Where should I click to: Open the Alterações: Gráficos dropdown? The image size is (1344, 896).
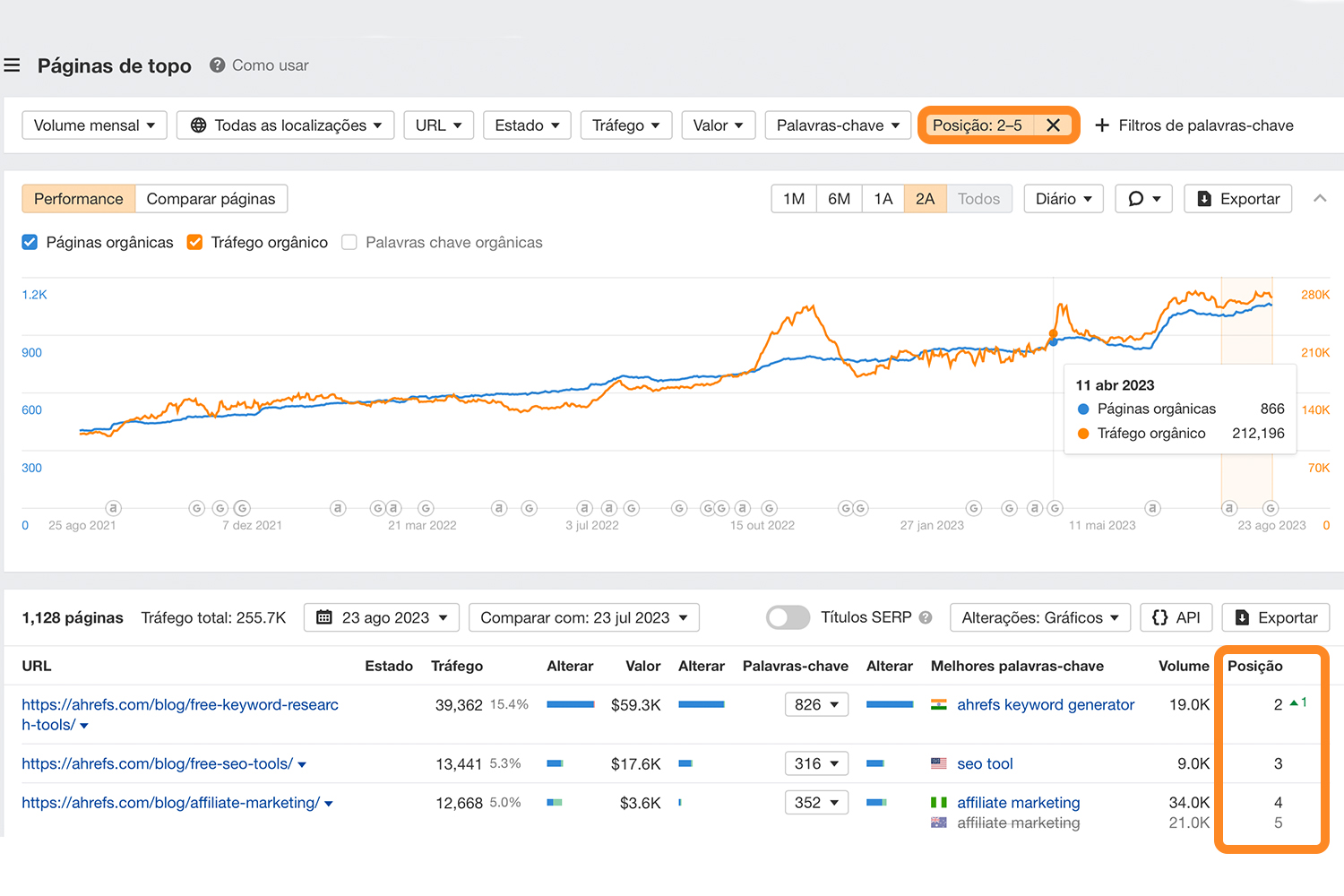click(1039, 617)
